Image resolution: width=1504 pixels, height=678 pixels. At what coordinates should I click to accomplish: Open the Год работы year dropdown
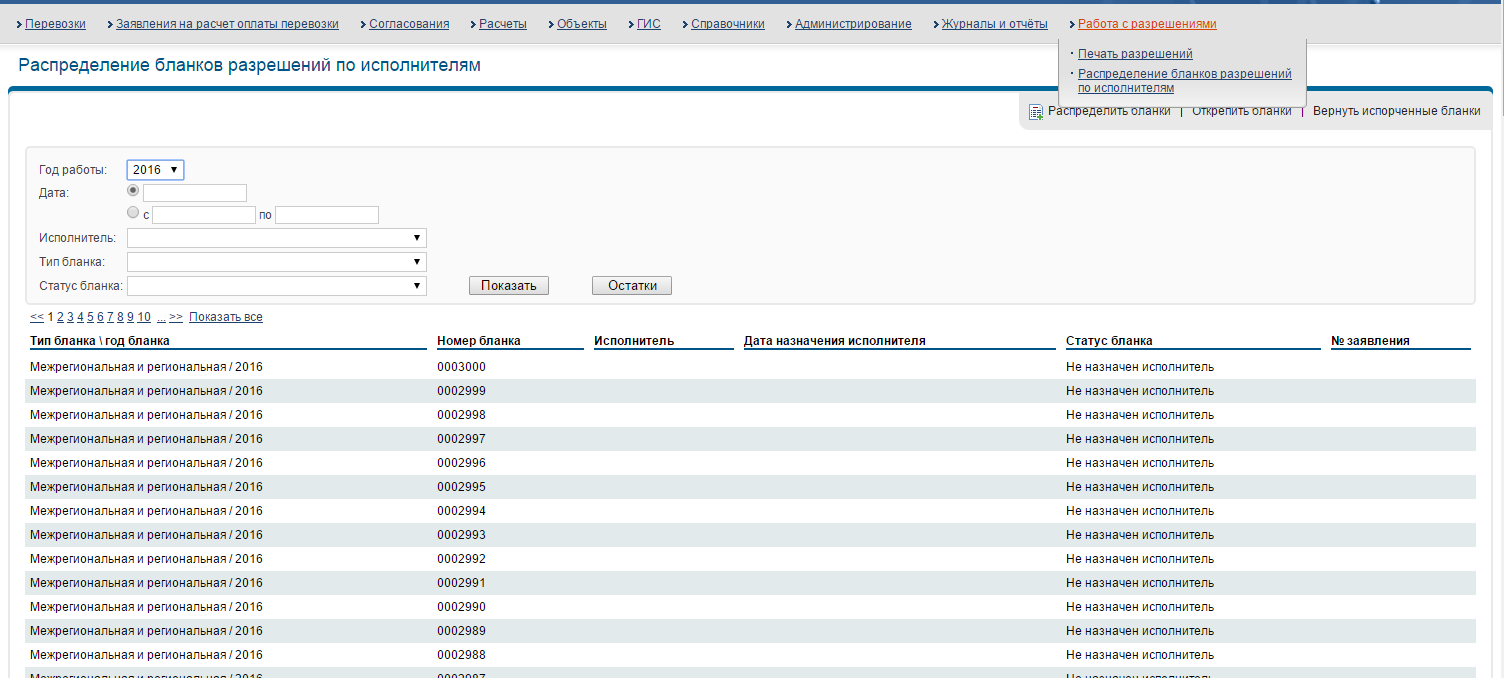[x=155, y=170]
